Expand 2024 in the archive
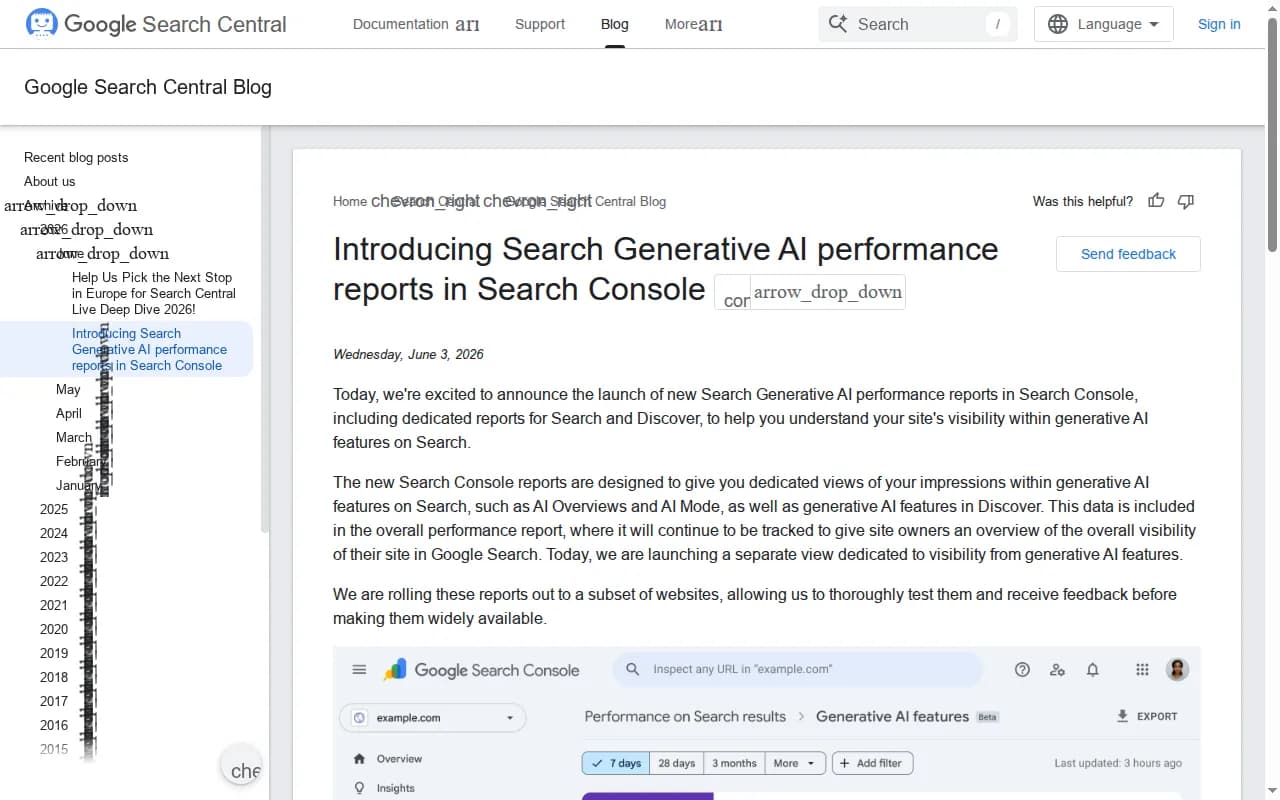Image resolution: width=1280 pixels, height=800 pixels. tap(54, 533)
